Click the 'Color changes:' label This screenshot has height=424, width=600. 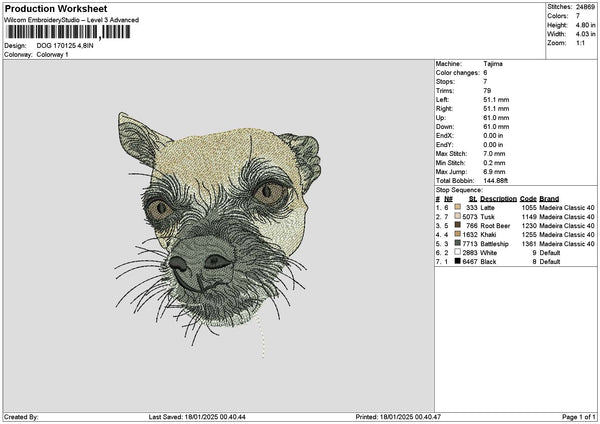[x=458, y=73]
